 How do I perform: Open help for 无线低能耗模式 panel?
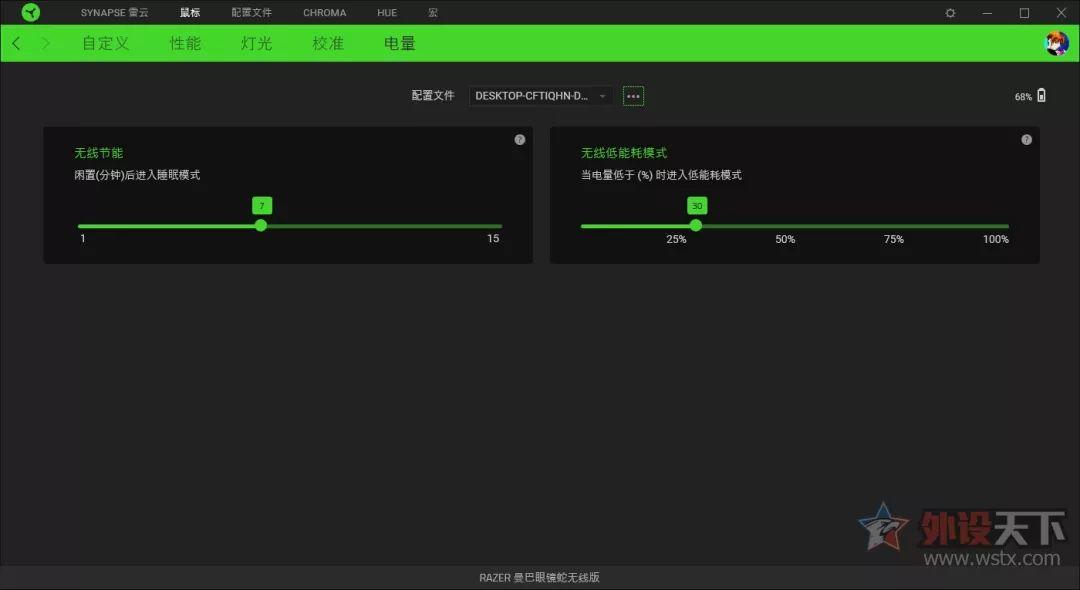1026,140
